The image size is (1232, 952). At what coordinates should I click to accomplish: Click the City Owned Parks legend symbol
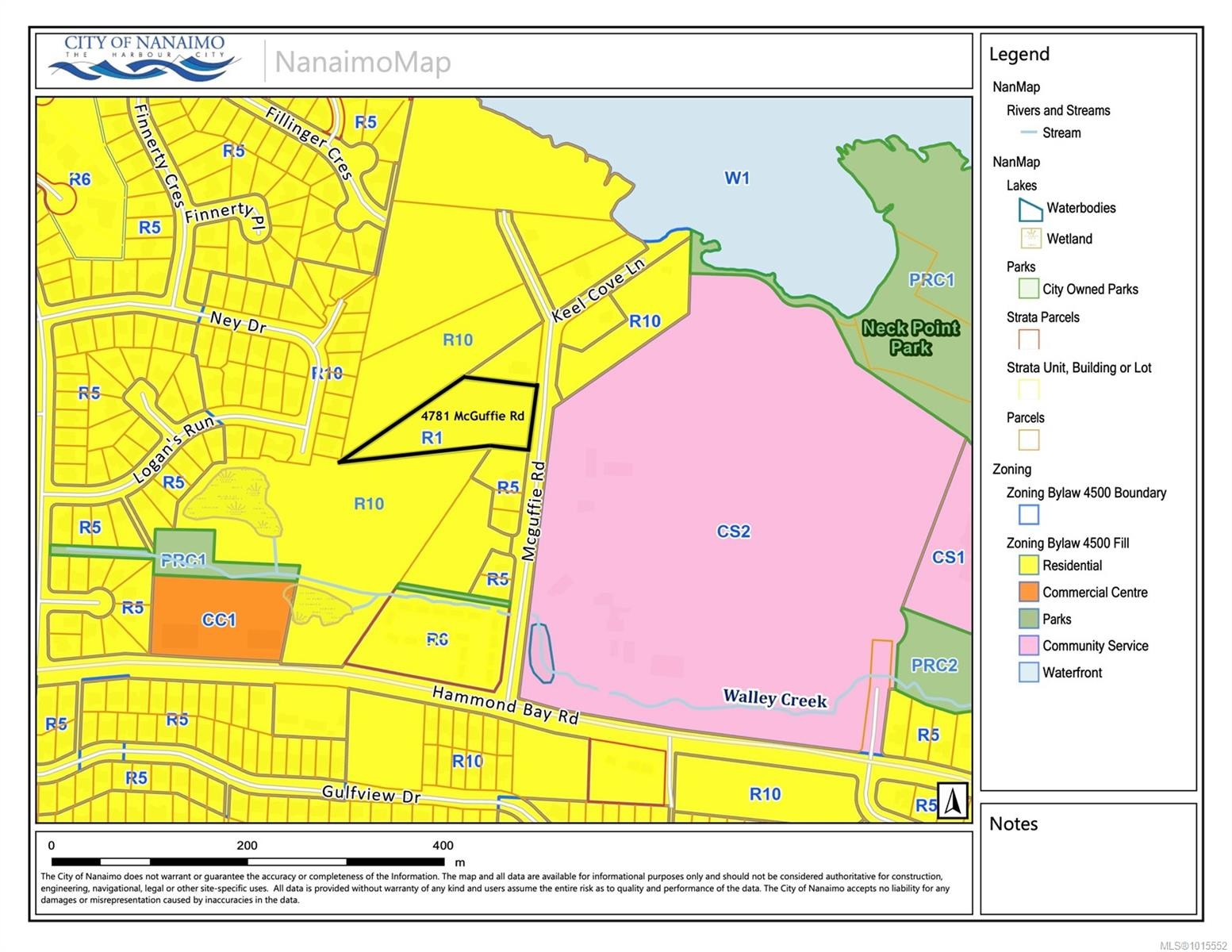(1028, 289)
